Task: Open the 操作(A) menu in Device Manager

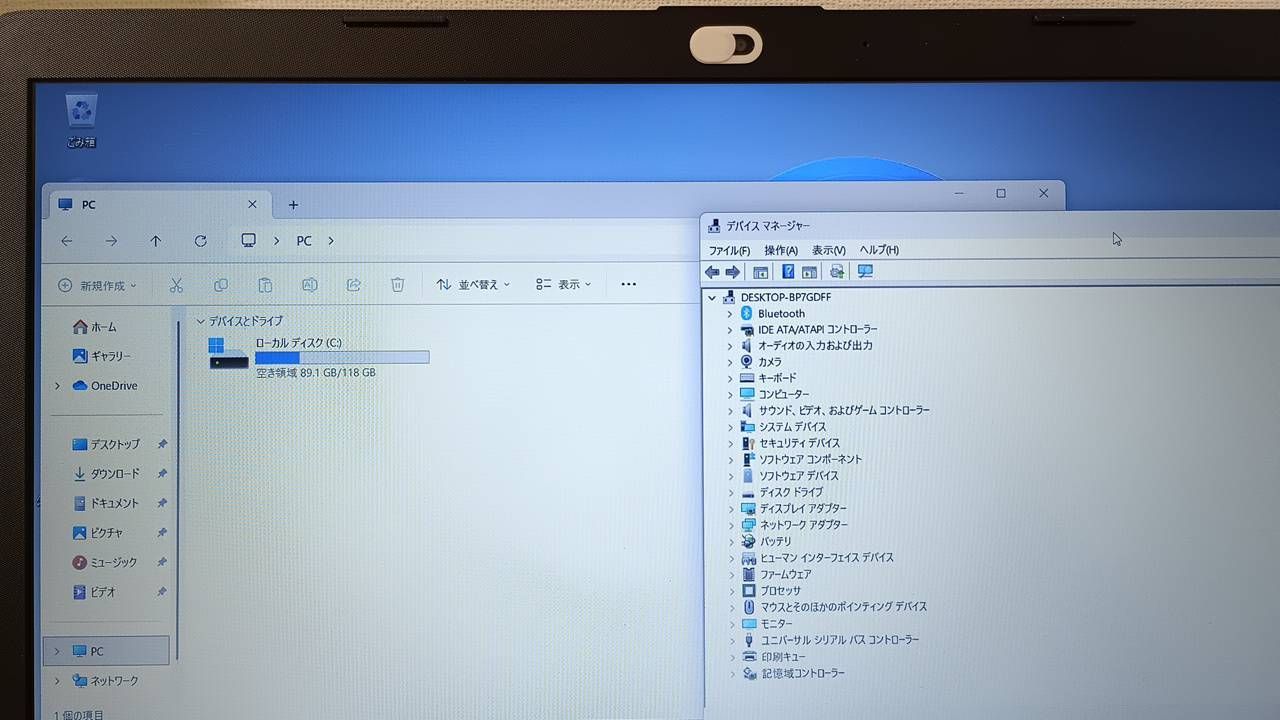Action: 781,250
